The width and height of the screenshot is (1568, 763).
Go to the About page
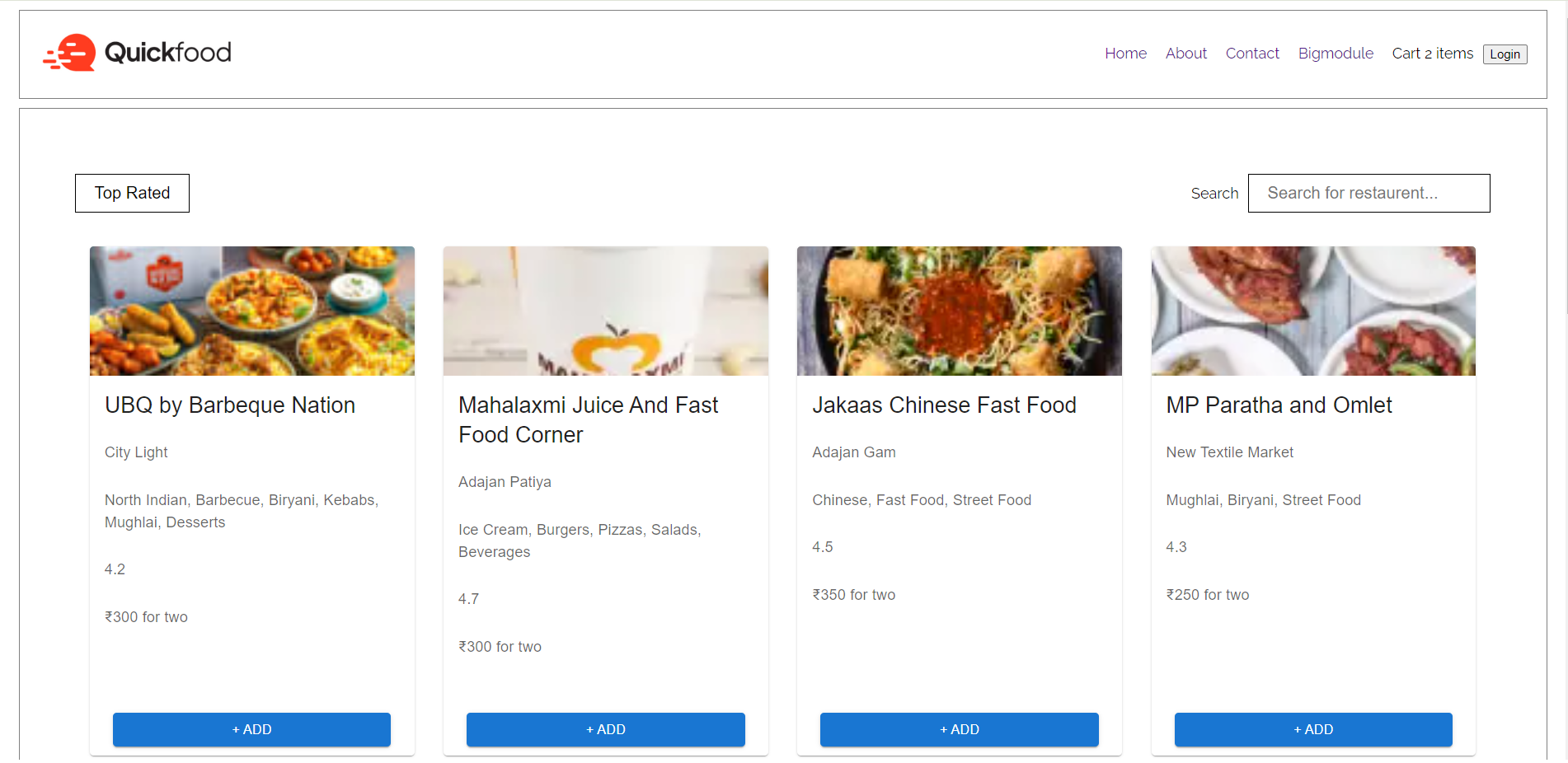click(1185, 53)
